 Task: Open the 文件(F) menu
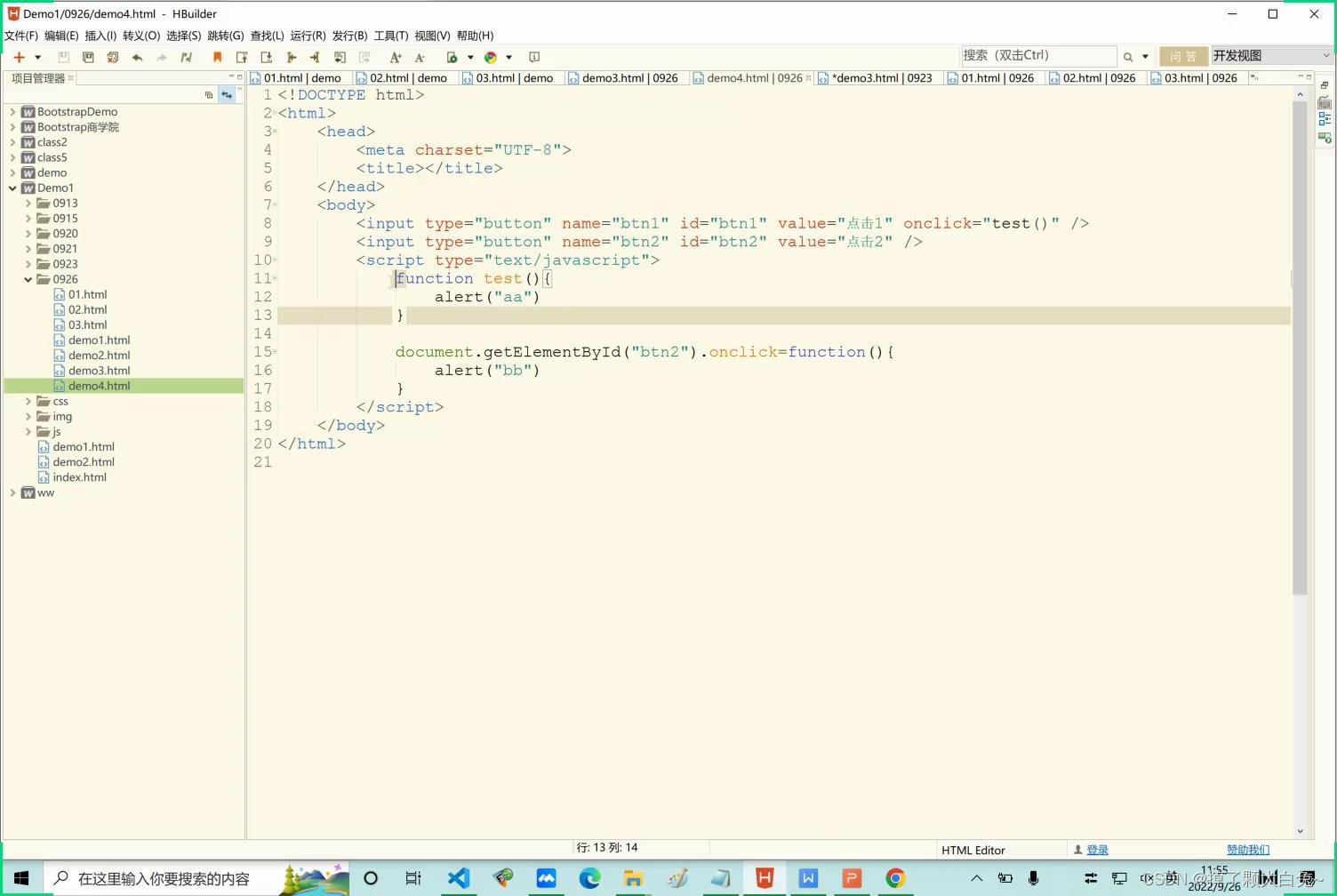(x=21, y=36)
